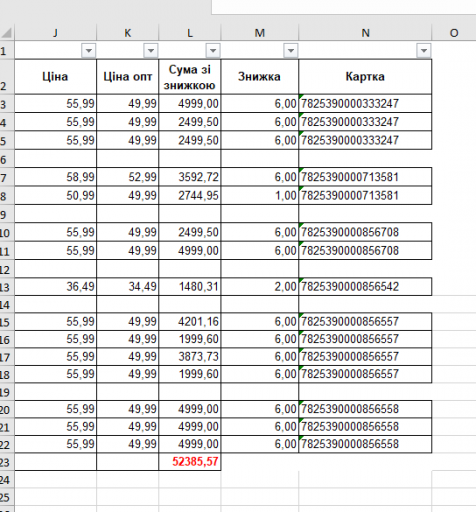476x512 pixels.
Task: Select card 782539000856558 in row 20
Action: coord(365,409)
